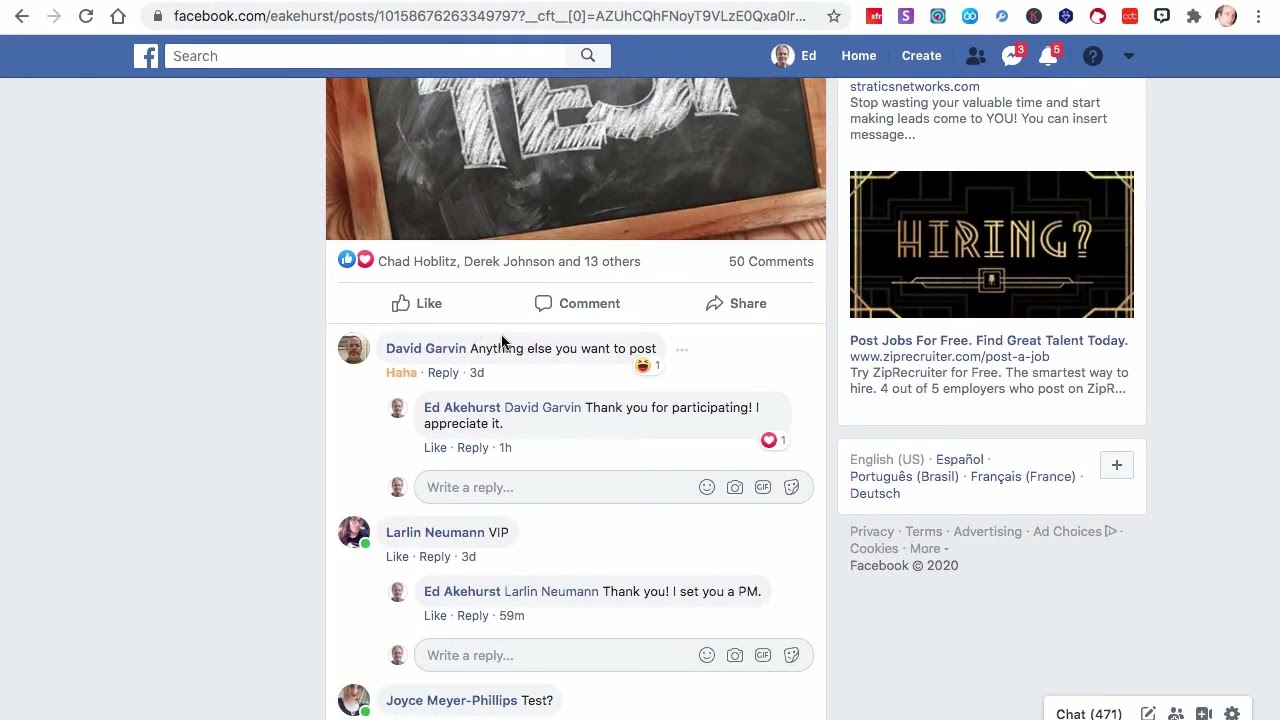Switch language to Español
1280x720 pixels.
coord(959,459)
